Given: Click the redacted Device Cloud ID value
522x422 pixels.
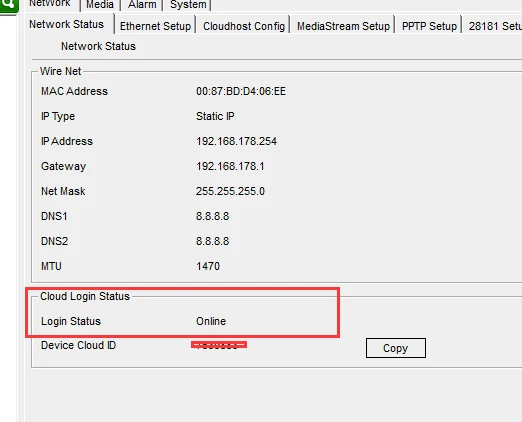Looking at the screenshot, I should [219, 345].
